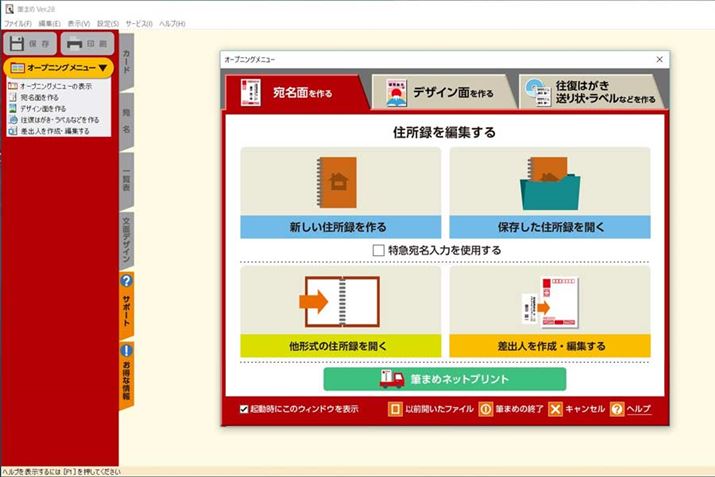Open the サポート vertical side tab
The image size is (715, 477).
[127, 303]
